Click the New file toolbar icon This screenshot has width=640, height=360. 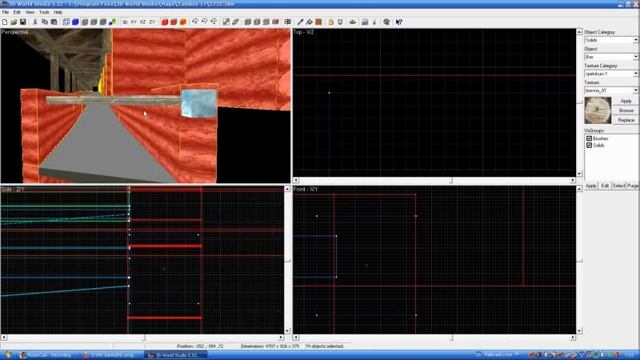click(x=5, y=22)
